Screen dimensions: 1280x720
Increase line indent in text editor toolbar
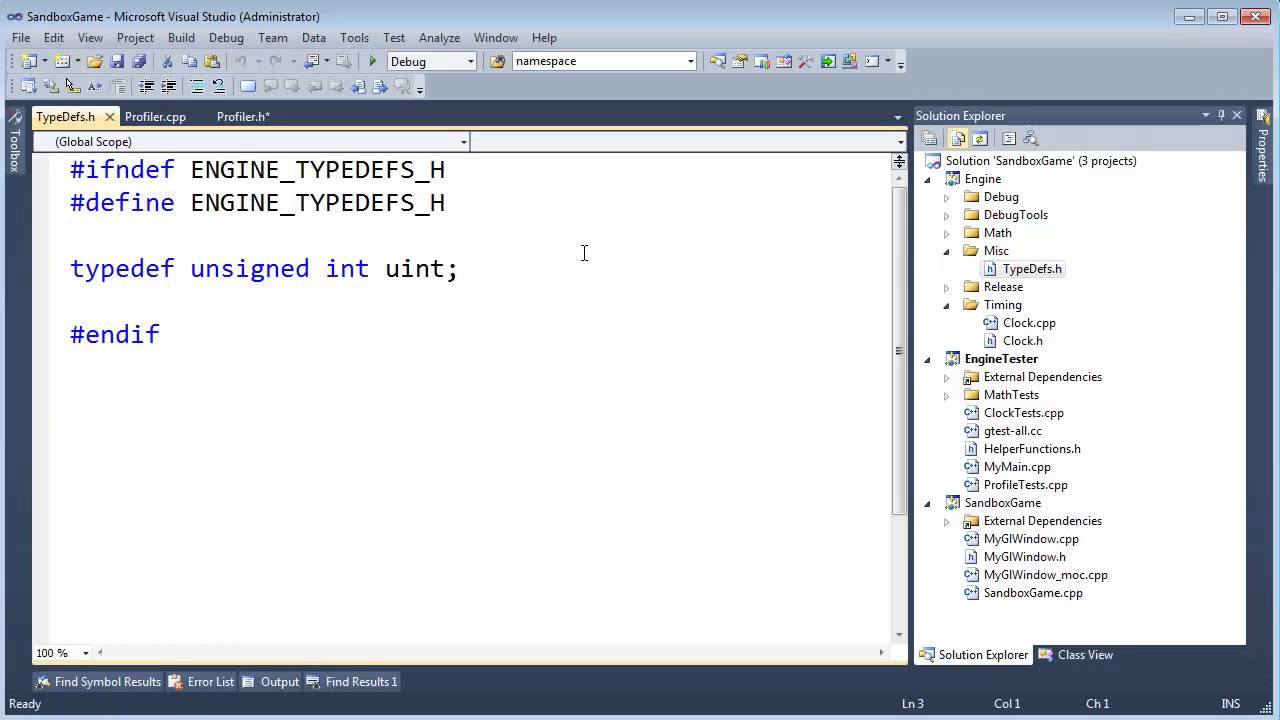point(169,87)
